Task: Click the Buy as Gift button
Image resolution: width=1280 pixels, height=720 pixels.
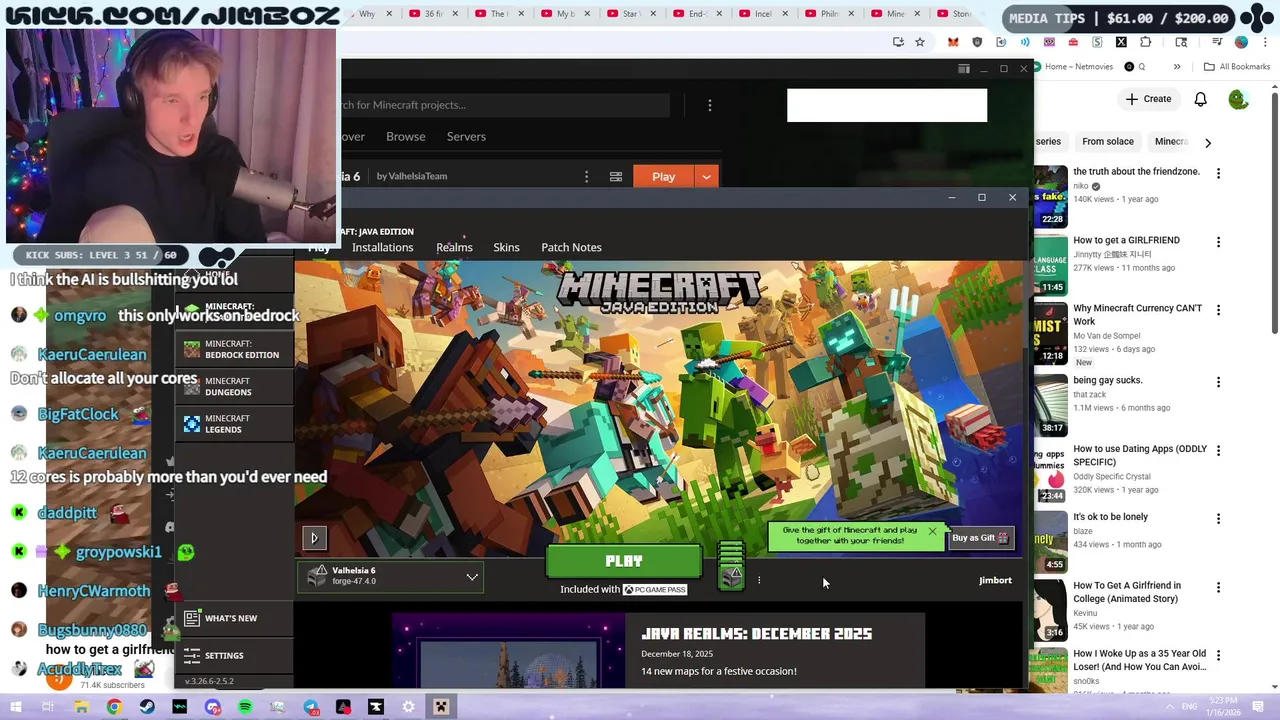Action: (x=980, y=538)
